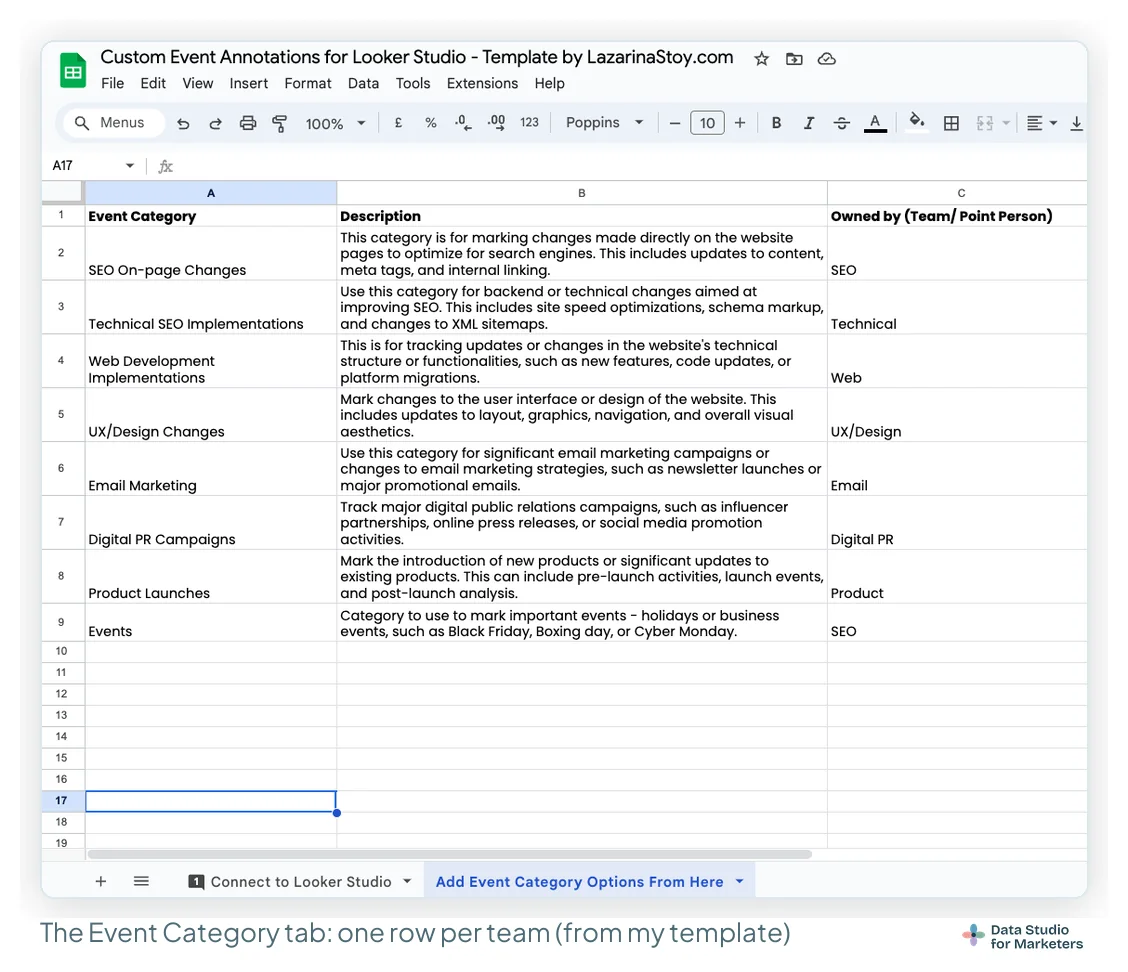Show all sheets list

141,881
